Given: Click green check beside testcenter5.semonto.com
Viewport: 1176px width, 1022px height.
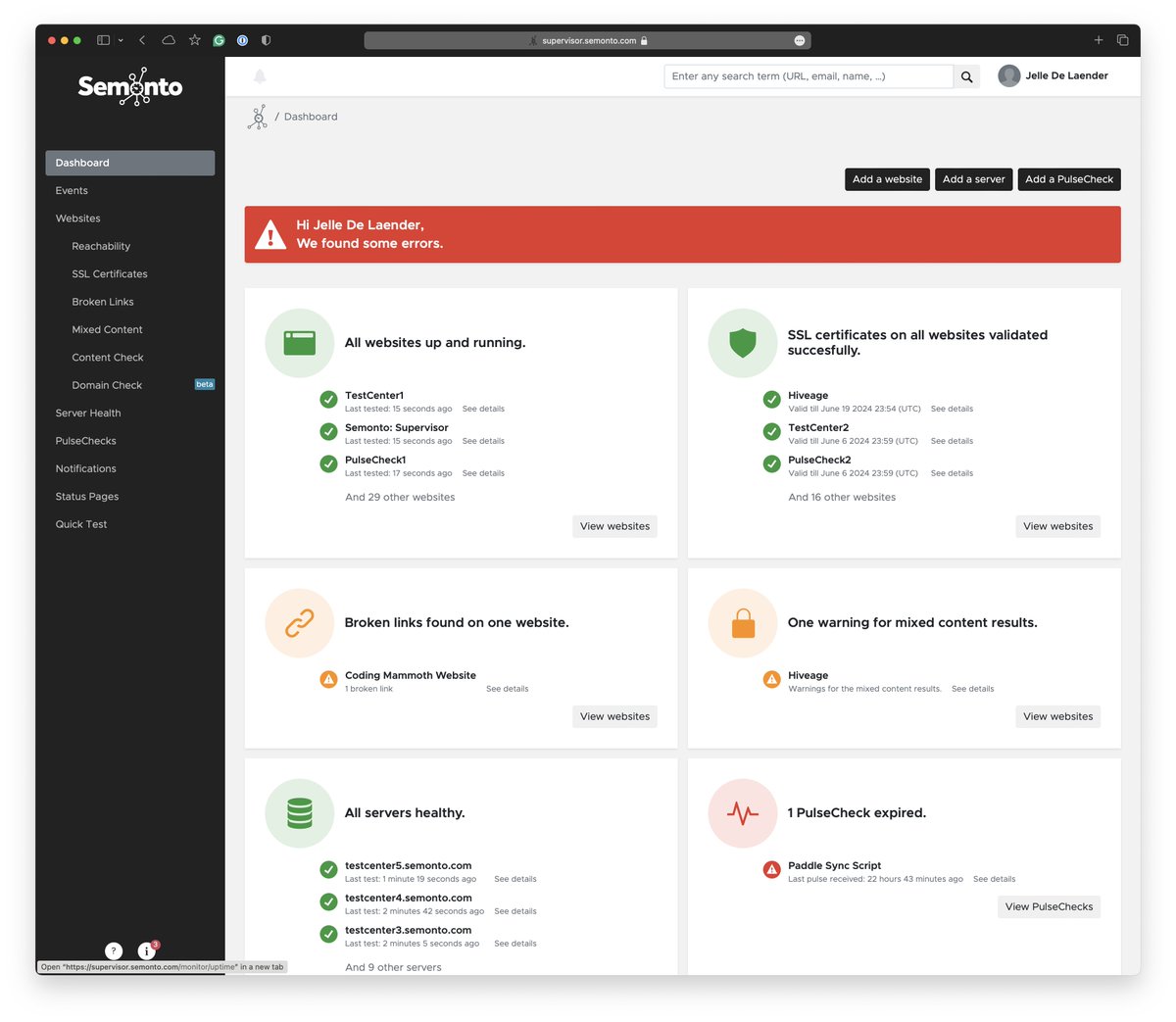Looking at the screenshot, I should [329, 869].
